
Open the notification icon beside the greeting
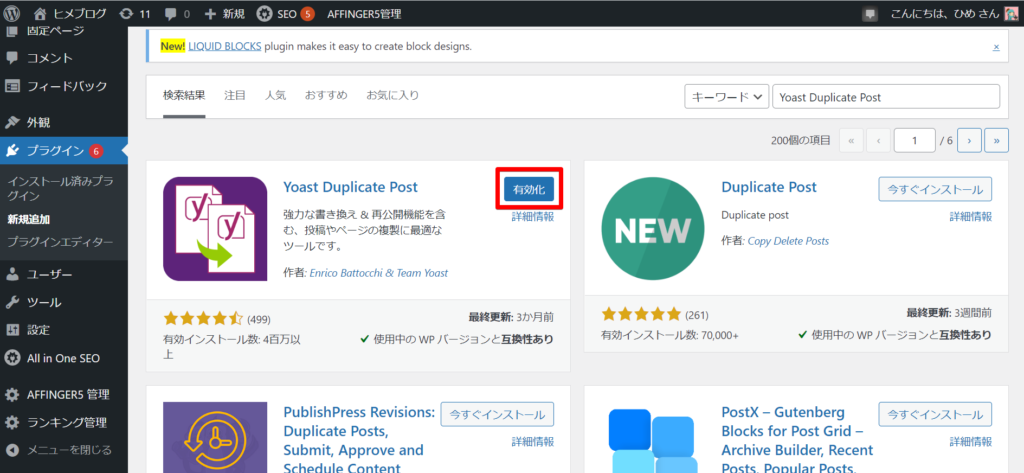pos(869,14)
